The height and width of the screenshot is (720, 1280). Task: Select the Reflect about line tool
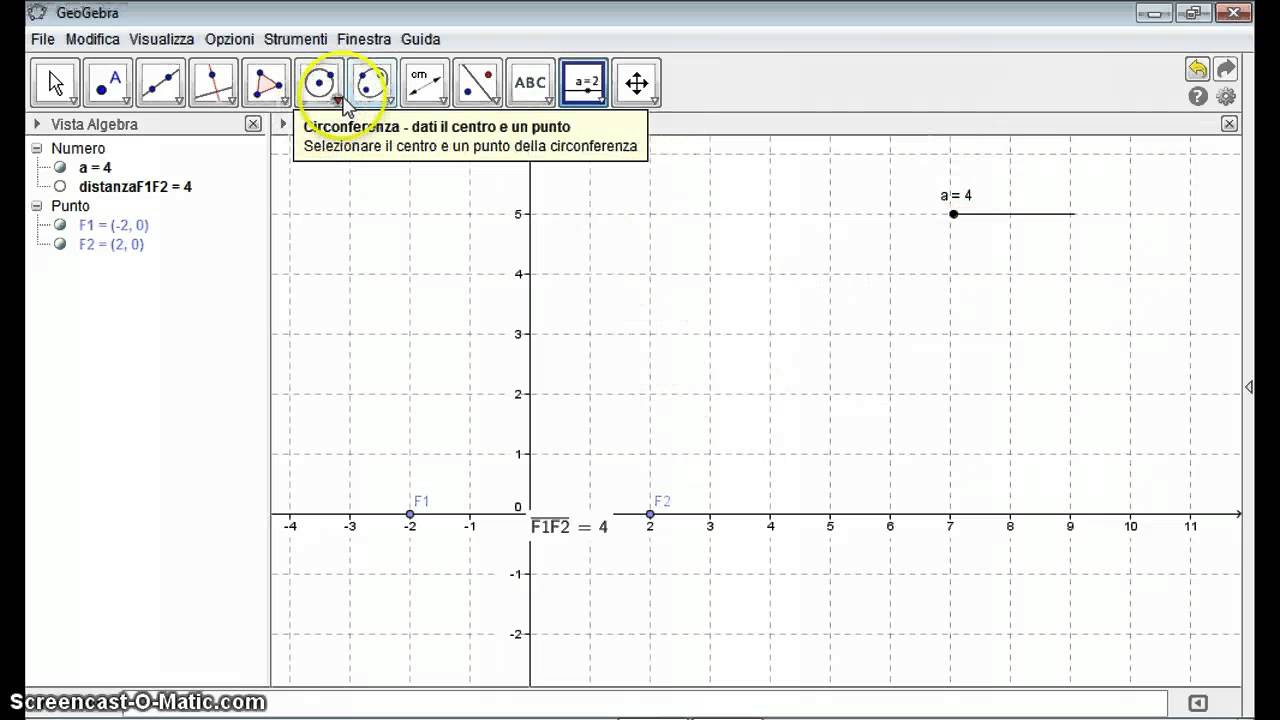click(x=477, y=83)
